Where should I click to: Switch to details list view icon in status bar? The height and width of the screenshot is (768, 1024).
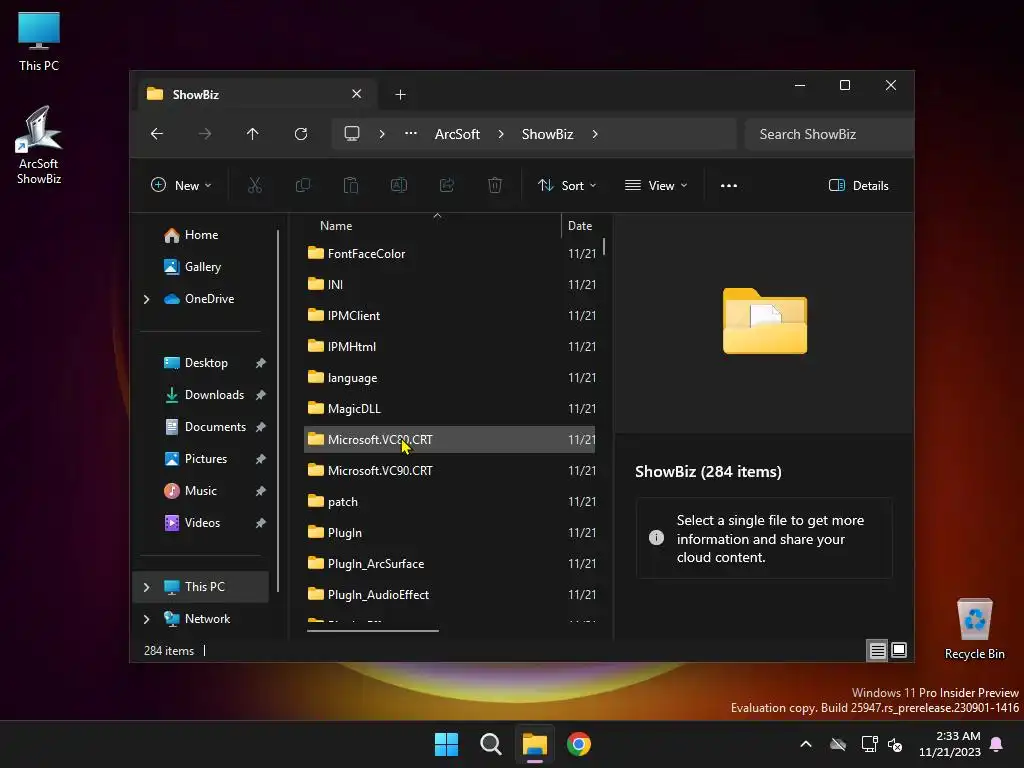[x=877, y=650]
